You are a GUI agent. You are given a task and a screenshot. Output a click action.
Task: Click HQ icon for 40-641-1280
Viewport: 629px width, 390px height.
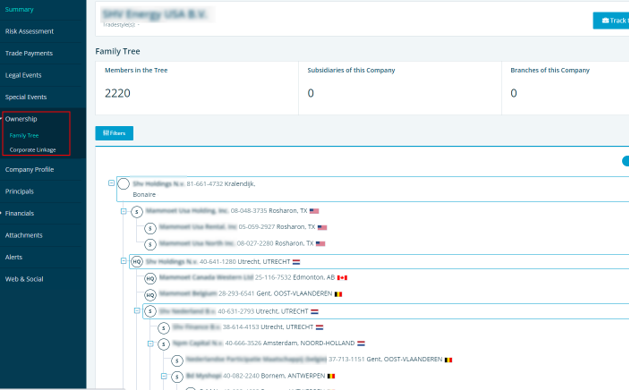coord(137,262)
